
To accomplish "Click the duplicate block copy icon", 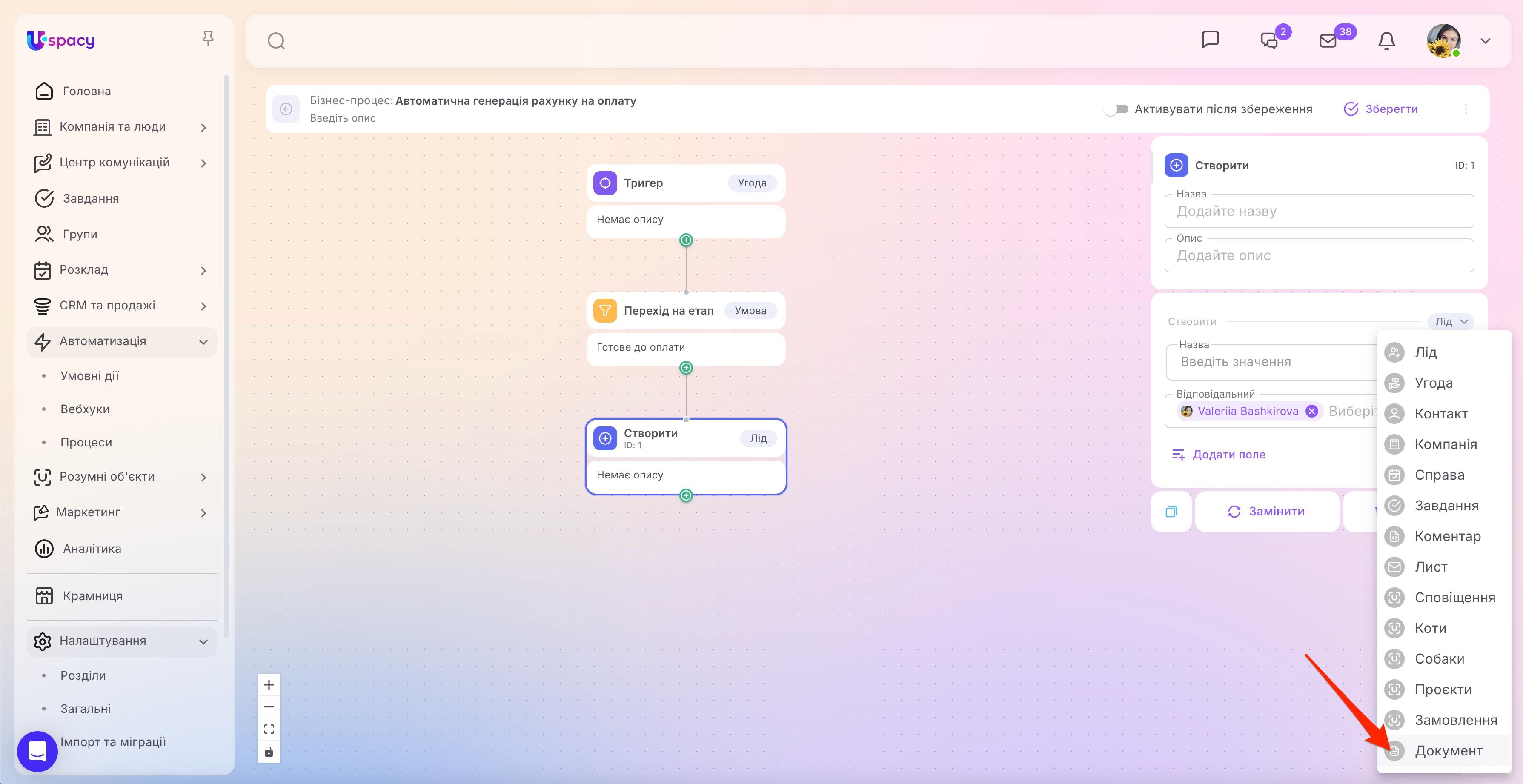I will coord(1171,512).
